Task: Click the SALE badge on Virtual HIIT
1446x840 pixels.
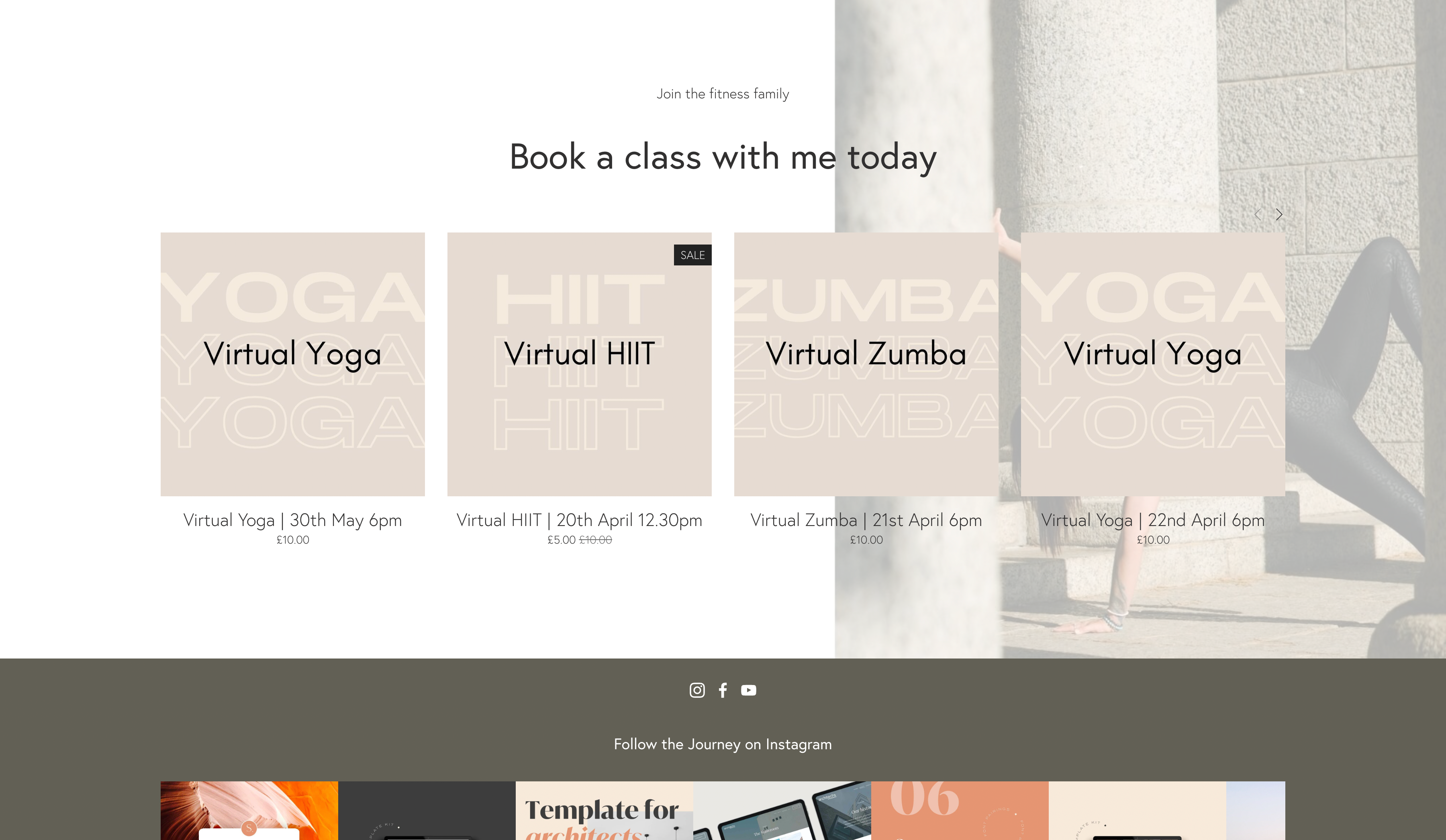Action: point(692,255)
